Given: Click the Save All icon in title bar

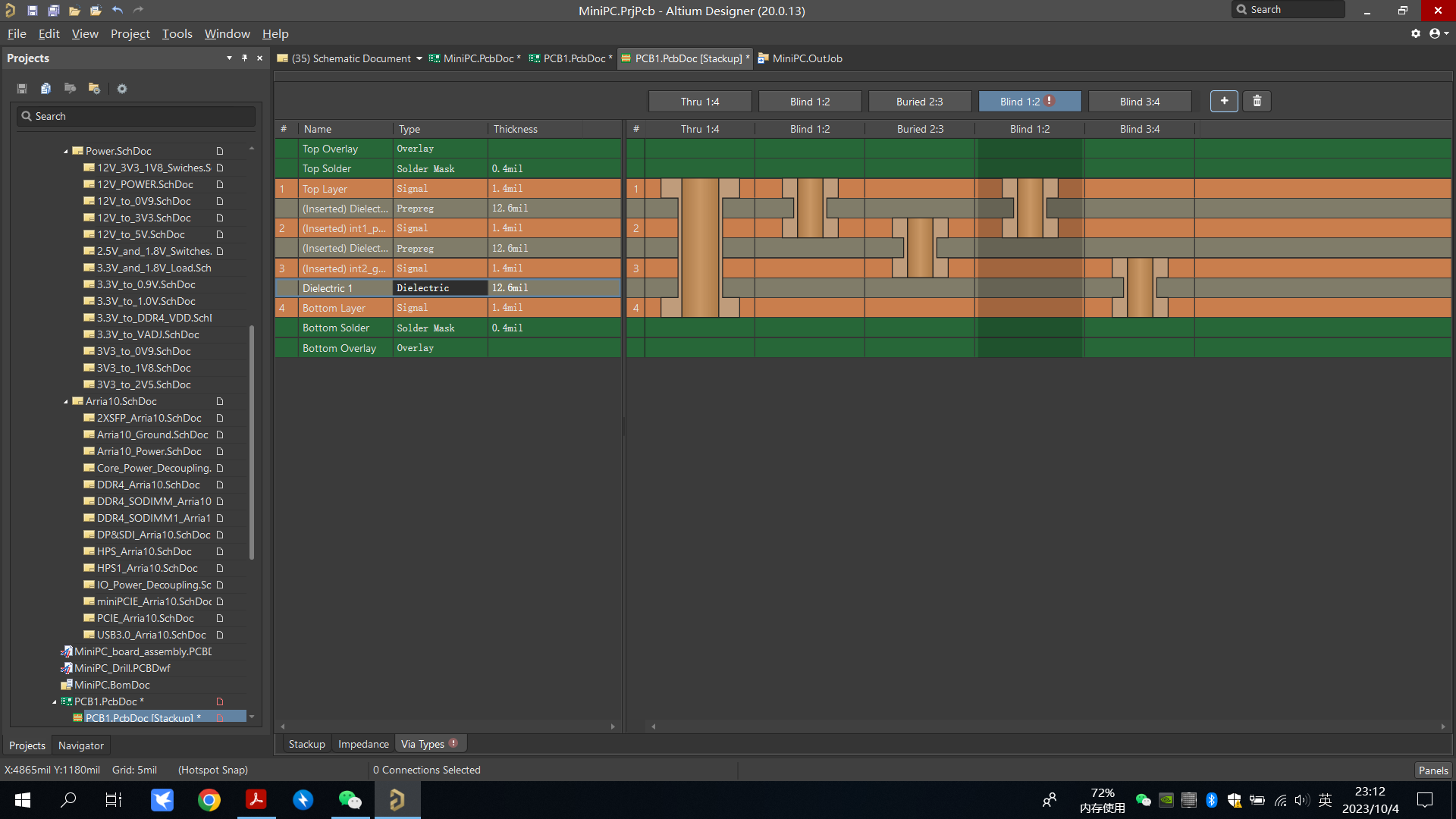Looking at the screenshot, I should (53, 11).
